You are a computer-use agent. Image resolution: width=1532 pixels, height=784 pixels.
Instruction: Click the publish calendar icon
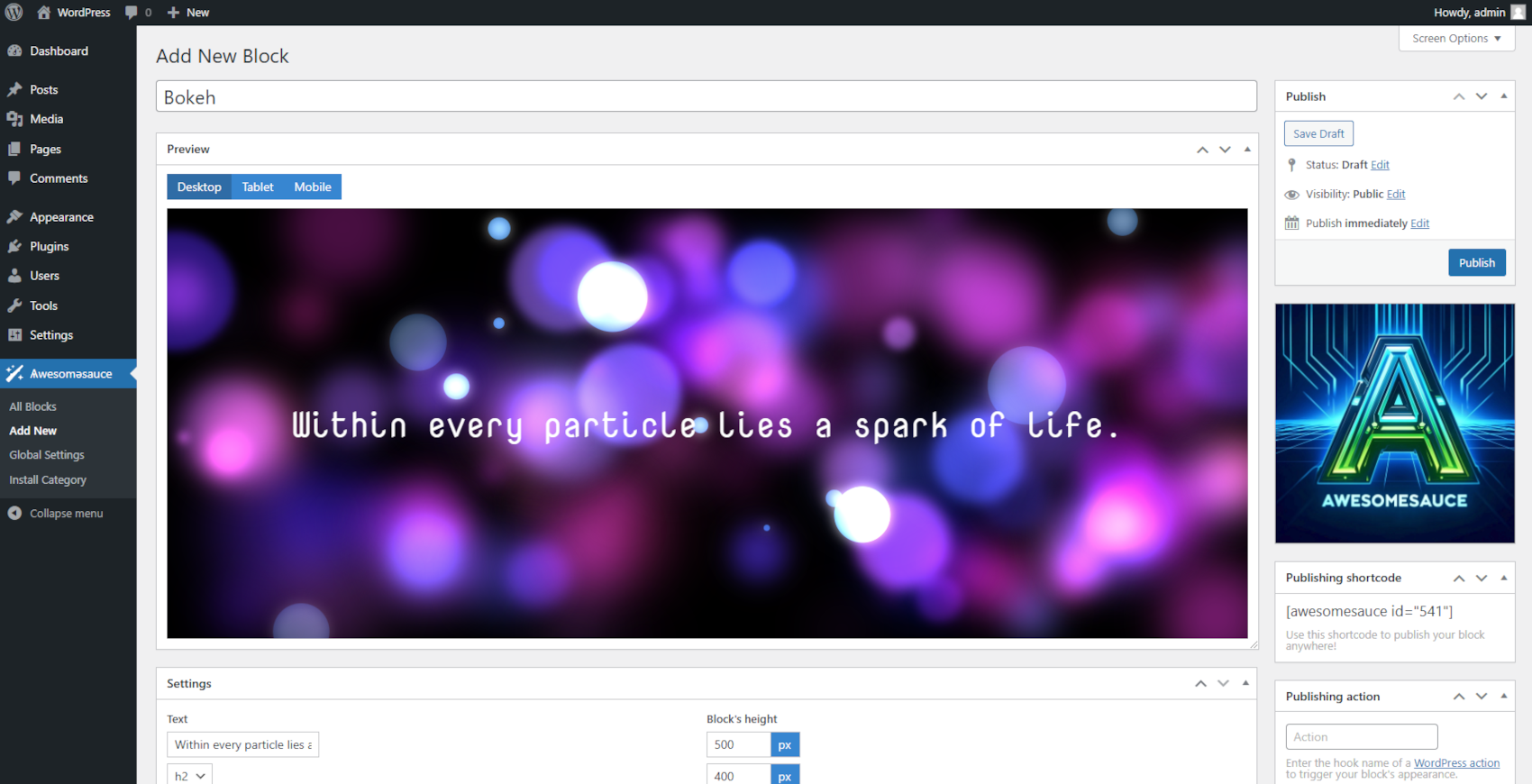1291,223
